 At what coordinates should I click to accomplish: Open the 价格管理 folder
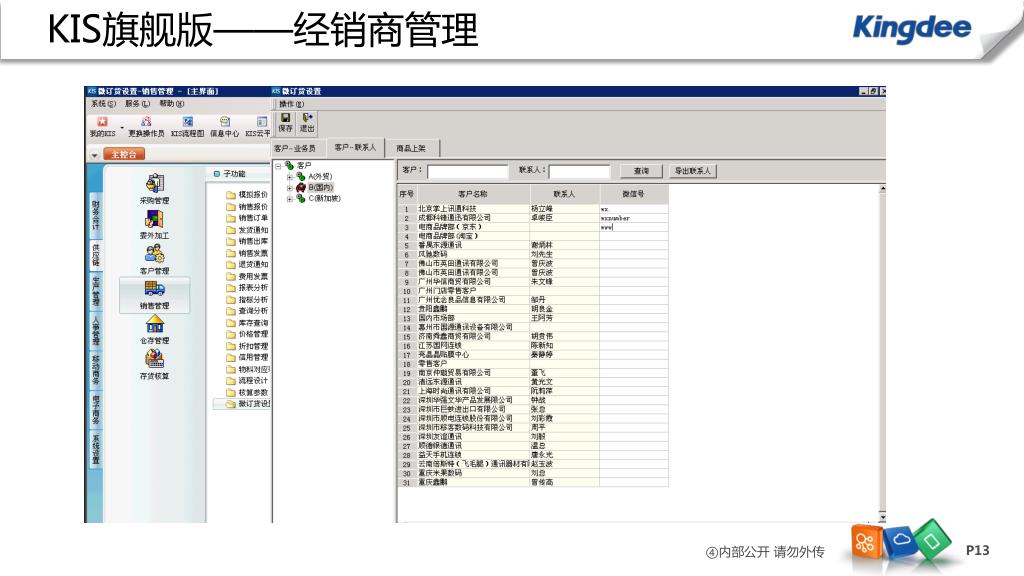[x=247, y=334]
